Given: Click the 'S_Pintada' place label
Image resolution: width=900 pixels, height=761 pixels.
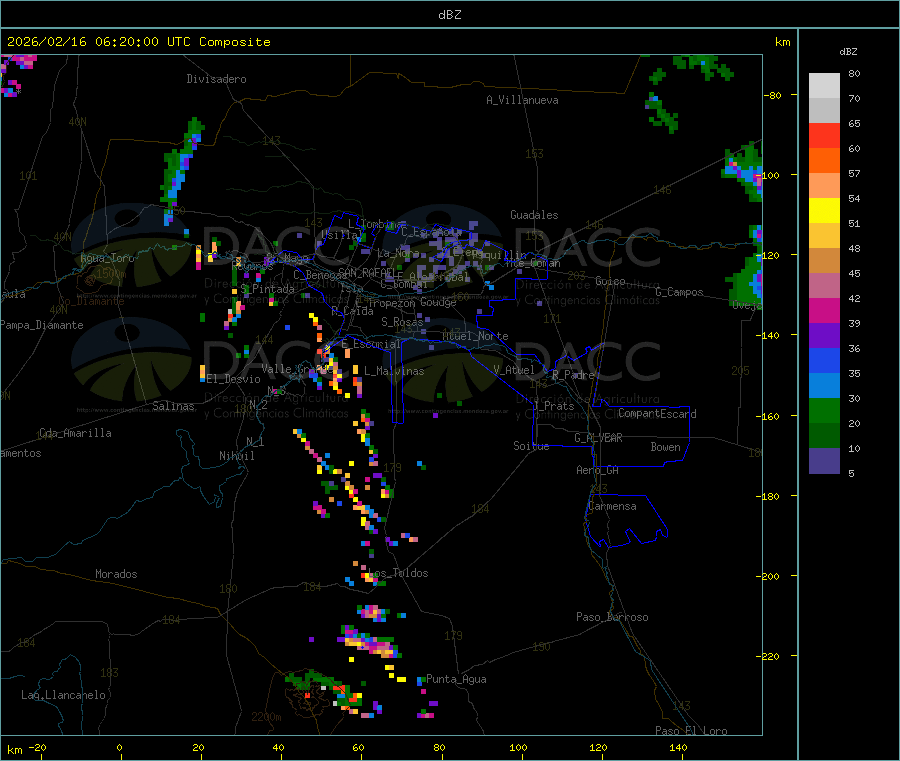Looking at the screenshot, I should [x=267, y=289].
